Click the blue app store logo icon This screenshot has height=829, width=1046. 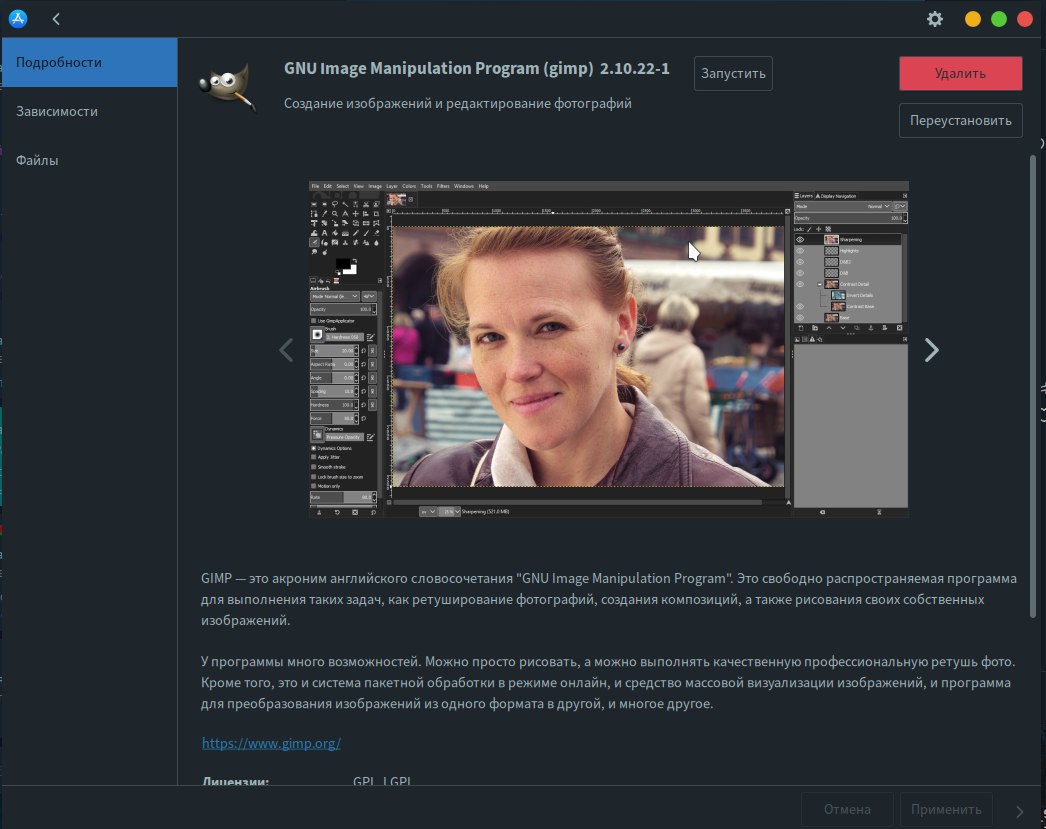coord(18,19)
